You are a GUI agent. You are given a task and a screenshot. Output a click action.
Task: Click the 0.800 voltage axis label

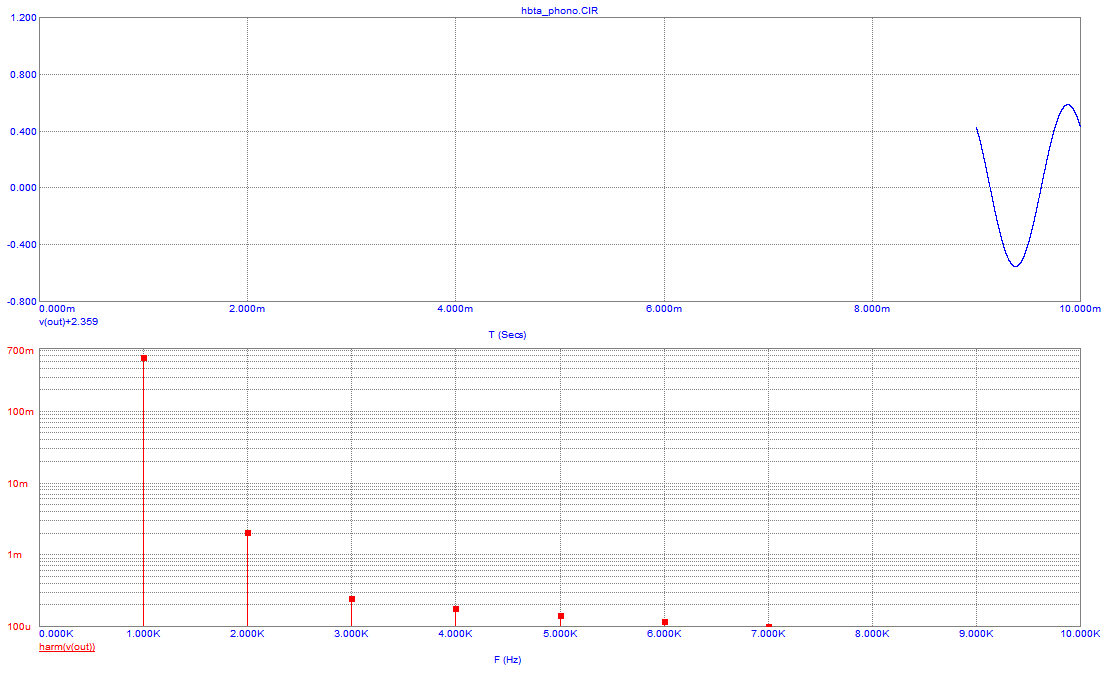tap(23, 75)
